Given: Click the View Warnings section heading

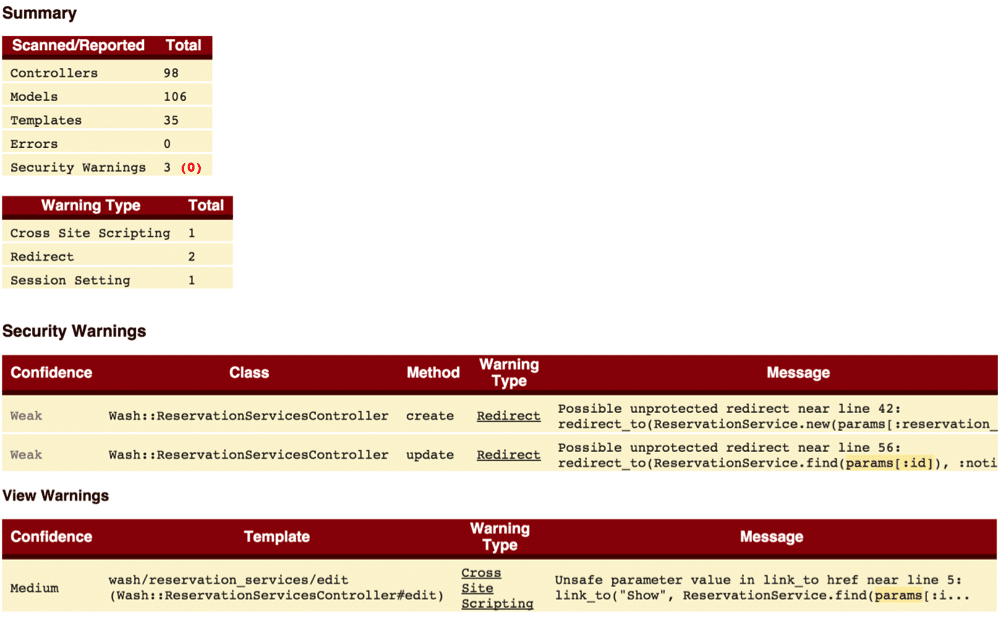Looking at the screenshot, I should point(55,496).
